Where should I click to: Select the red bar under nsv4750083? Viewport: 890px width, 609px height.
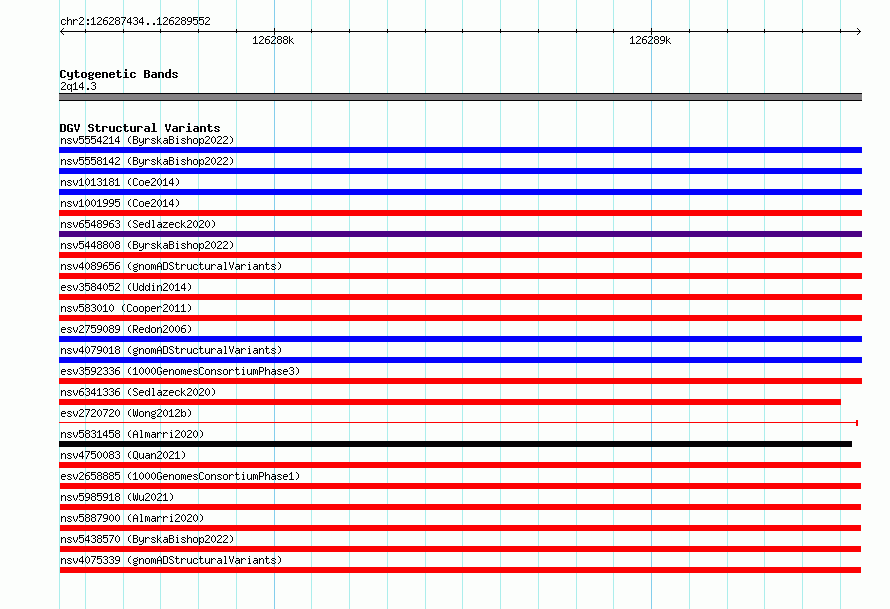pos(460,465)
